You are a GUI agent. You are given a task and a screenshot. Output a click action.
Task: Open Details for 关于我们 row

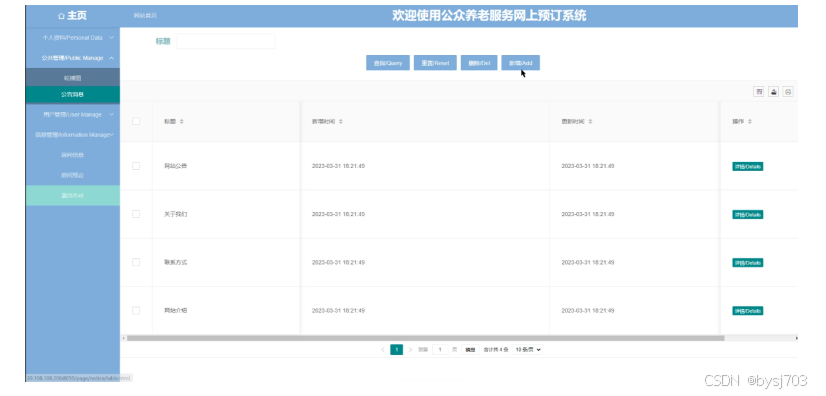click(x=748, y=214)
